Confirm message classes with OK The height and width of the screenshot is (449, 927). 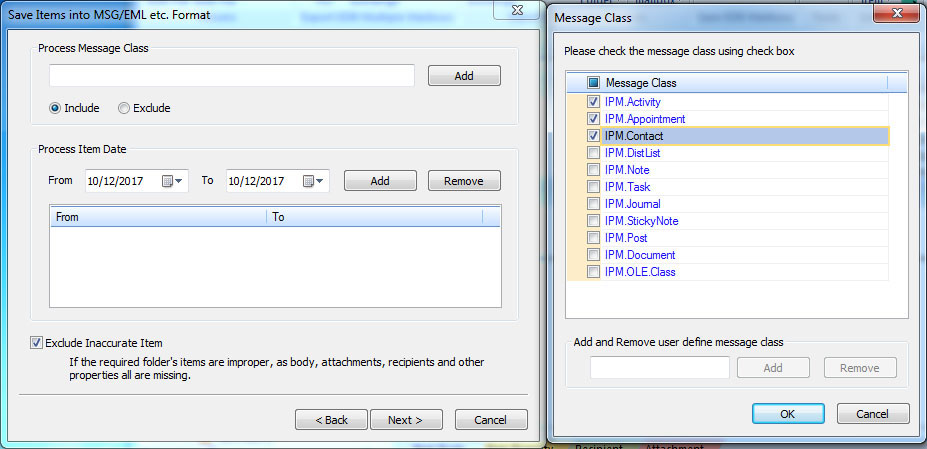click(788, 414)
